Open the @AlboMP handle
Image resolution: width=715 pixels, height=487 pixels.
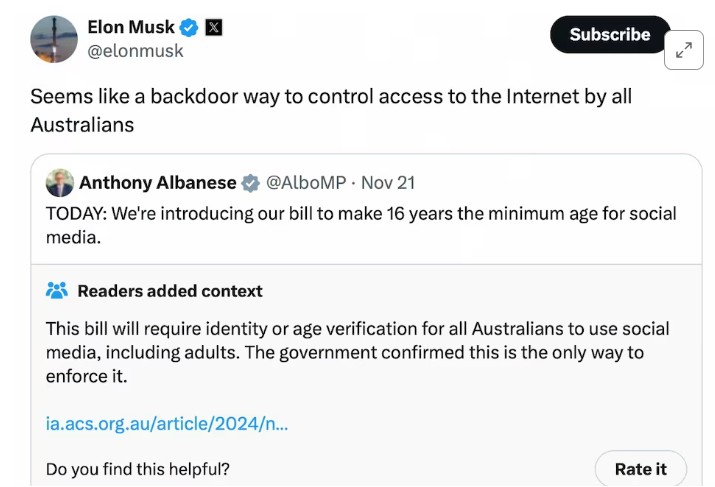pos(306,183)
